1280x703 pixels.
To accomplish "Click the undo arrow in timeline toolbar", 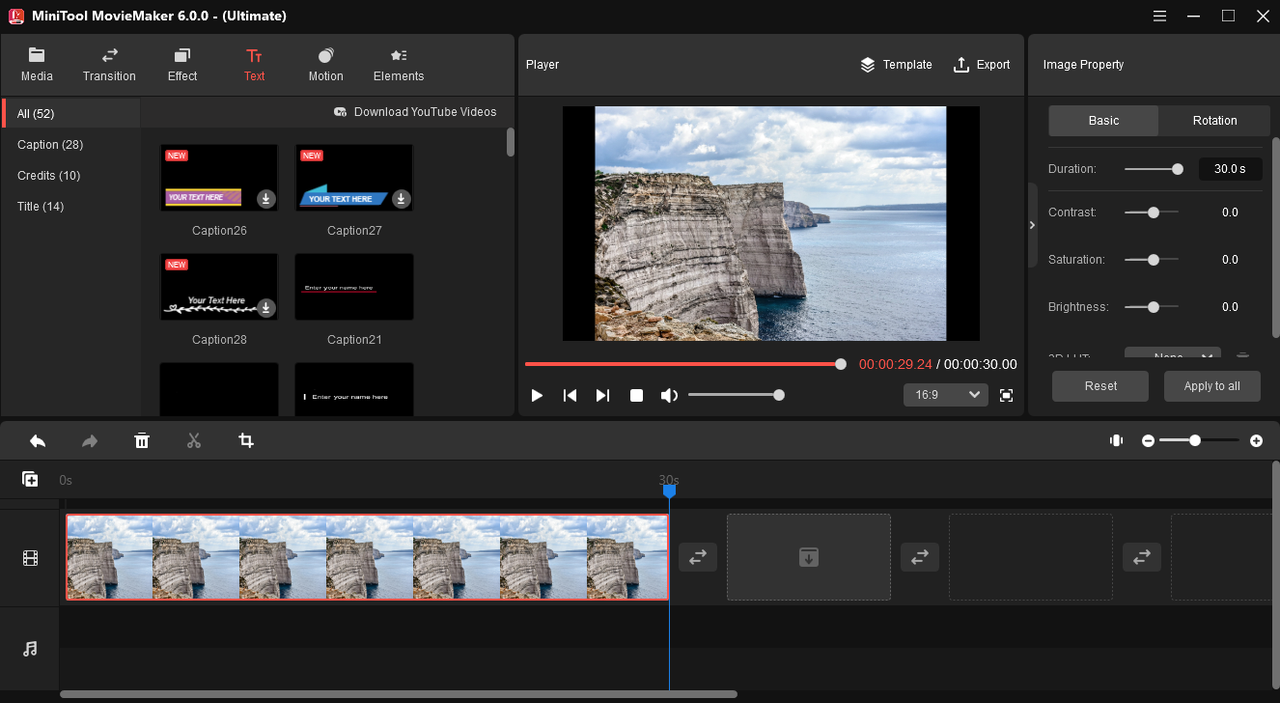I will [38, 441].
